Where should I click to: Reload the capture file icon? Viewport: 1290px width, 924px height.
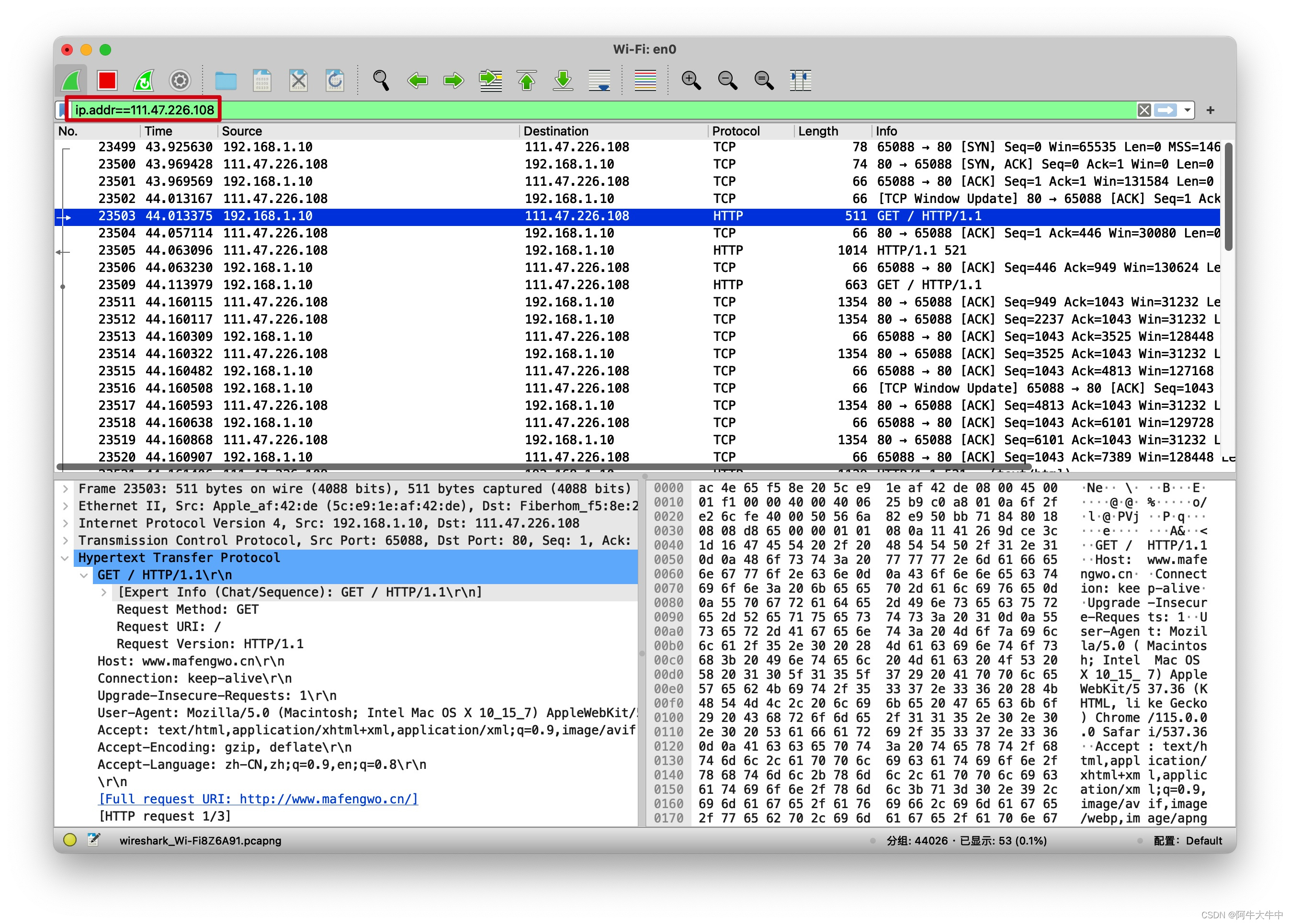334,80
